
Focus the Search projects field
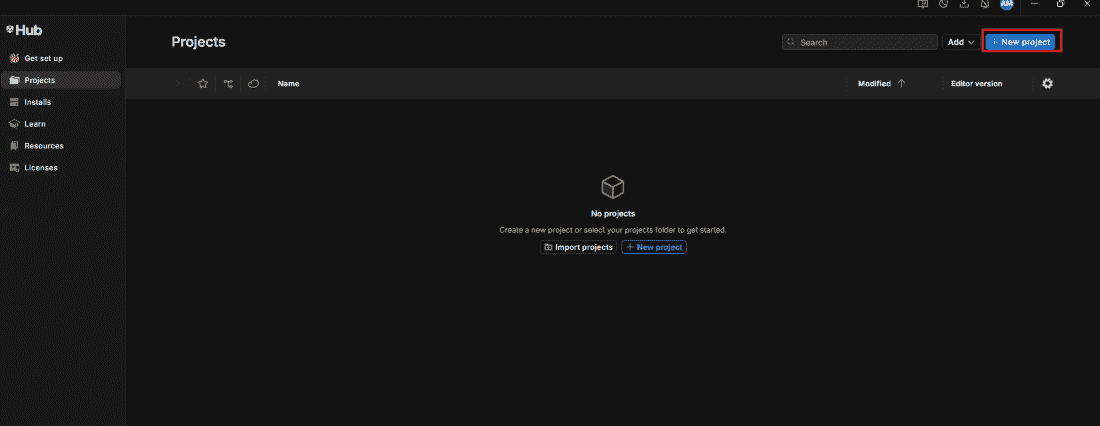[860, 42]
